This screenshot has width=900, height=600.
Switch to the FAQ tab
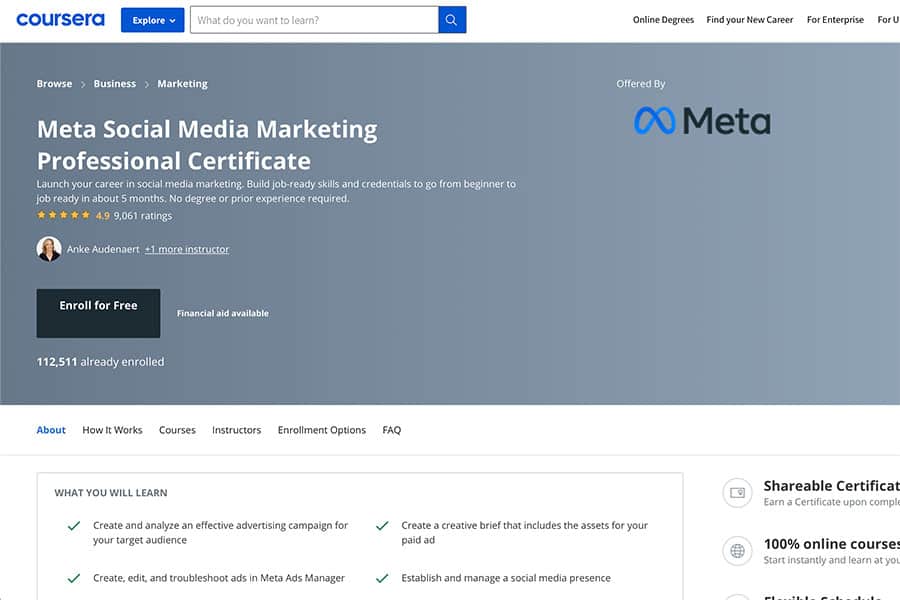click(391, 430)
